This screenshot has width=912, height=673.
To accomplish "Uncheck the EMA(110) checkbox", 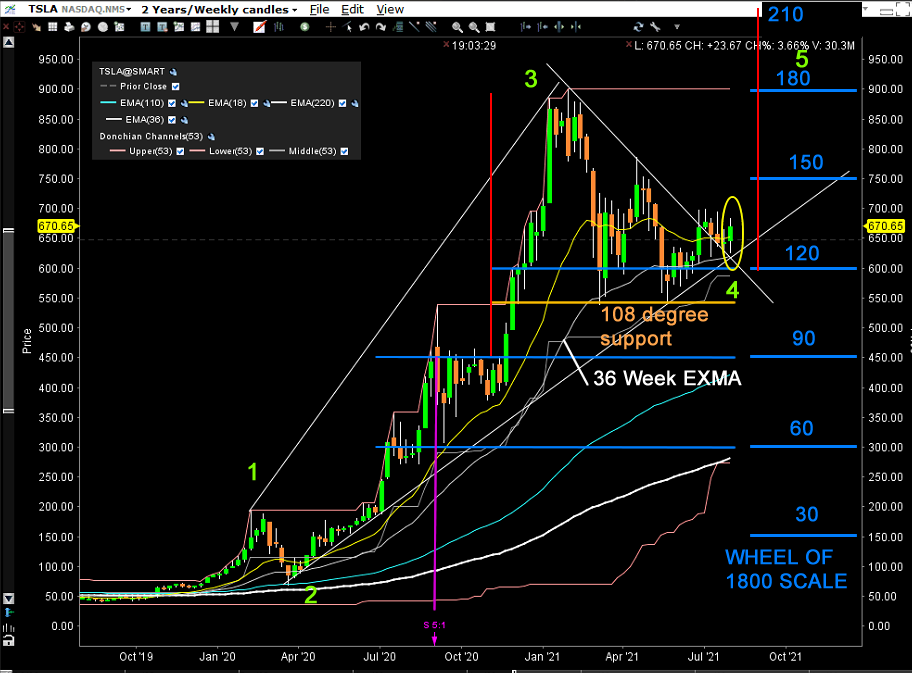I will pyautogui.click(x=172, y=104).
